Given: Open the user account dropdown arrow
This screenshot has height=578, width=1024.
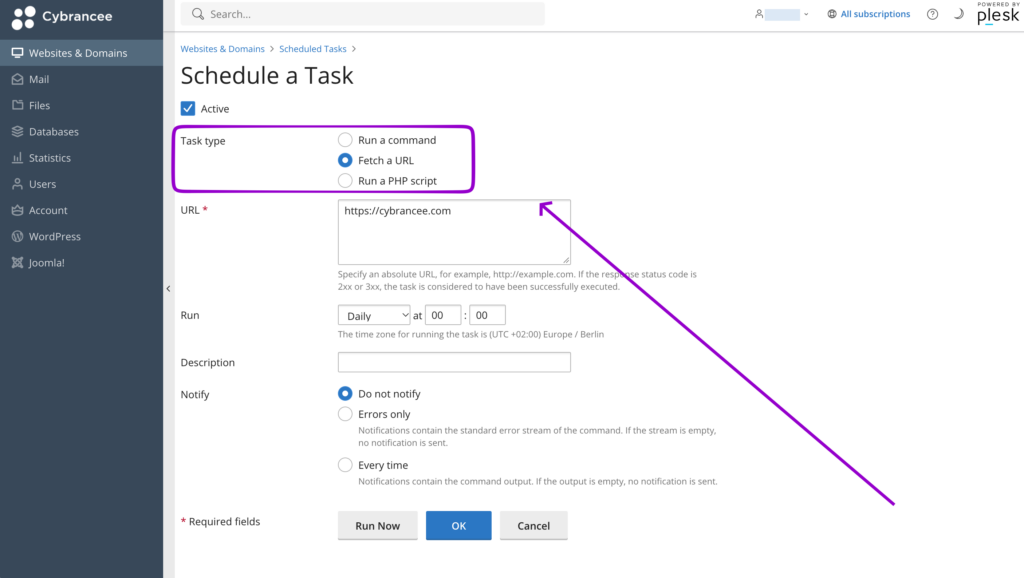Looking at the screenshot, I should [x=806, y=14].
